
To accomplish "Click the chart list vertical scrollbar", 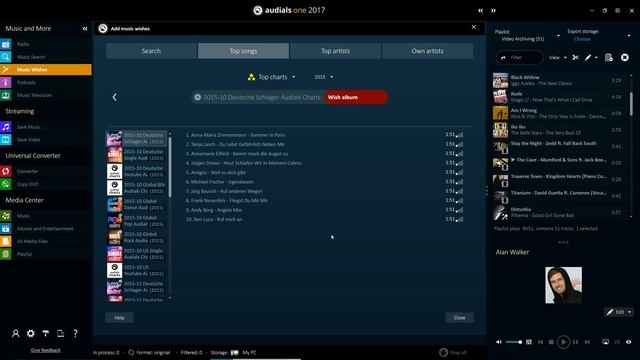I will click(x=170, y=167).
